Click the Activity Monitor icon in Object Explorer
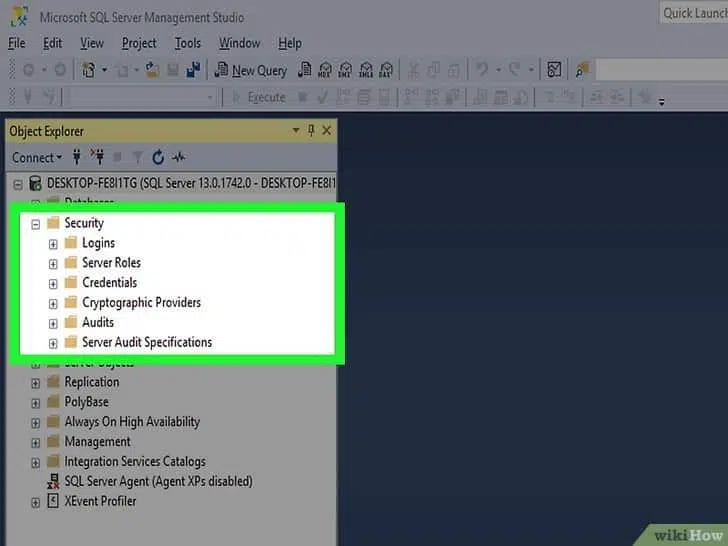The image size is (728, 546). click(179, 157)
